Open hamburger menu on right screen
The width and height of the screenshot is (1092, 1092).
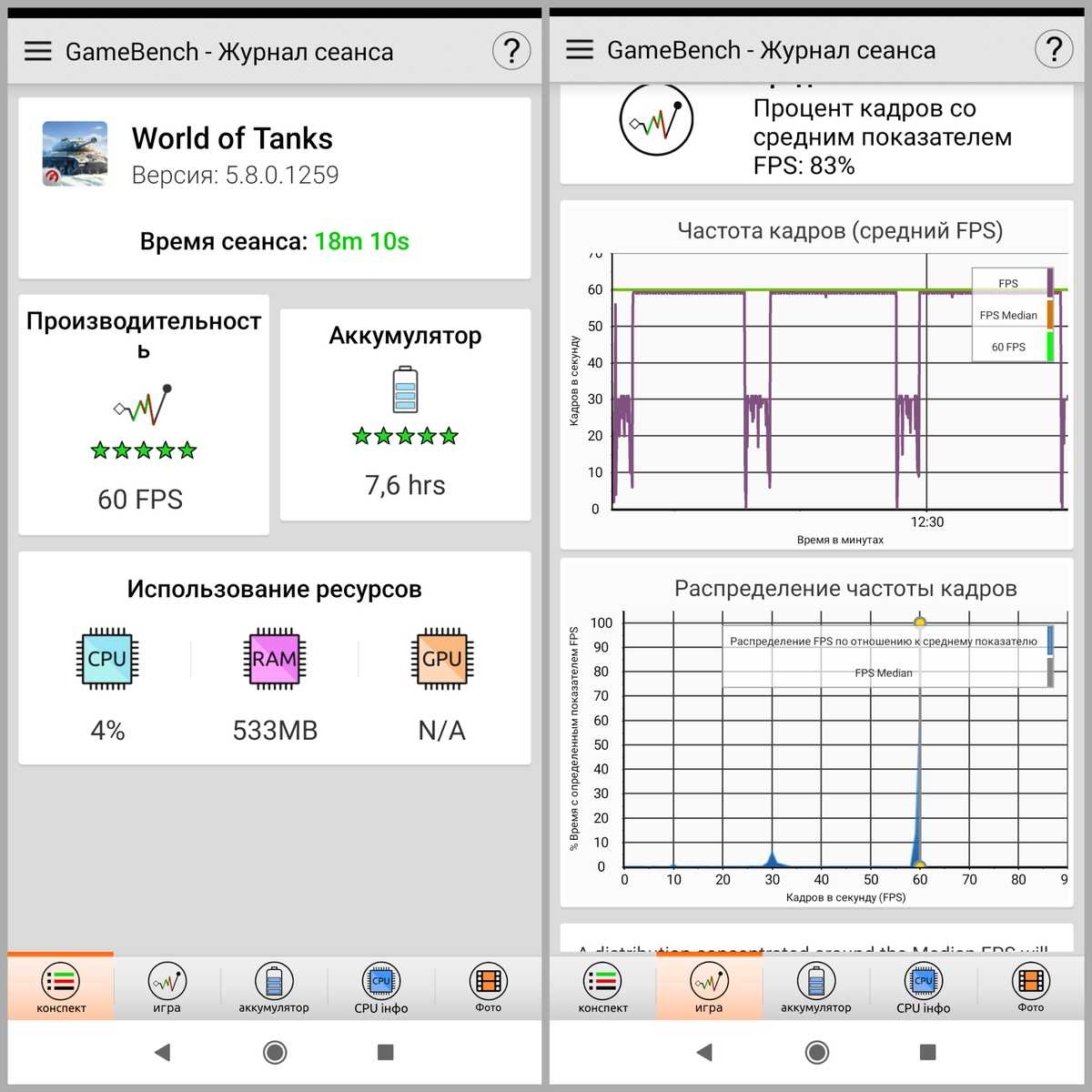pyautogui.click(x=580, y=49)
